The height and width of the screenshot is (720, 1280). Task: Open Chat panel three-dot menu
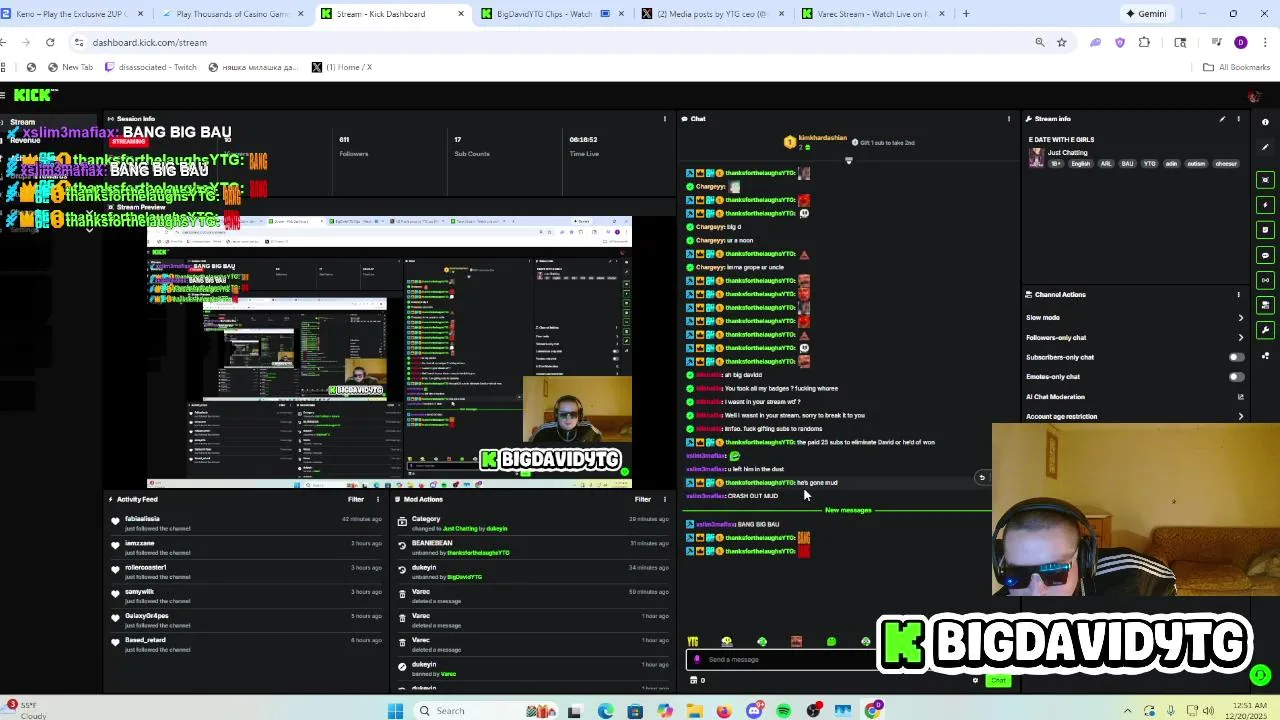[1008, 119]
